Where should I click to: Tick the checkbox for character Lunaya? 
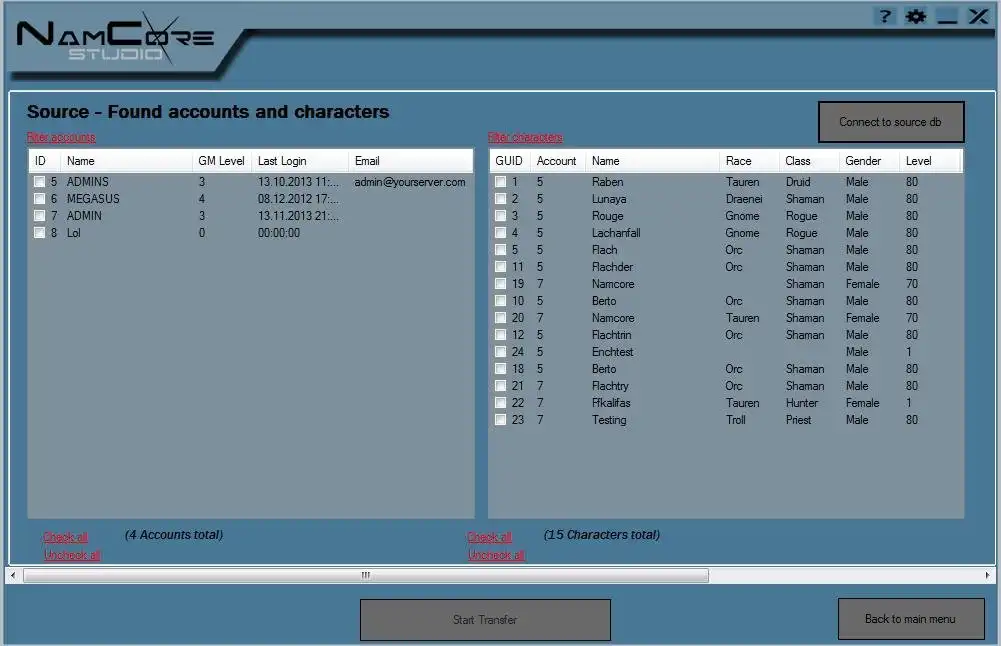point(500,199)
